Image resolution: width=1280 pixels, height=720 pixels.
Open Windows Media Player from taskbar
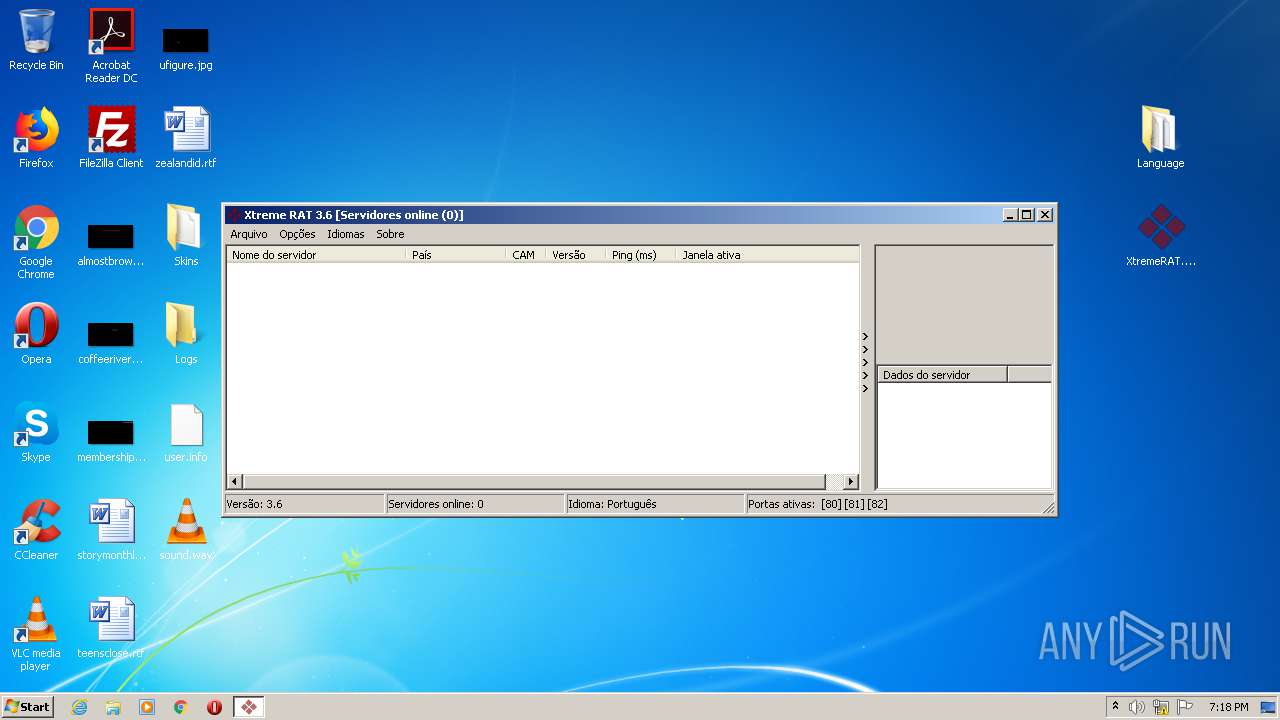tap(147, 707)
